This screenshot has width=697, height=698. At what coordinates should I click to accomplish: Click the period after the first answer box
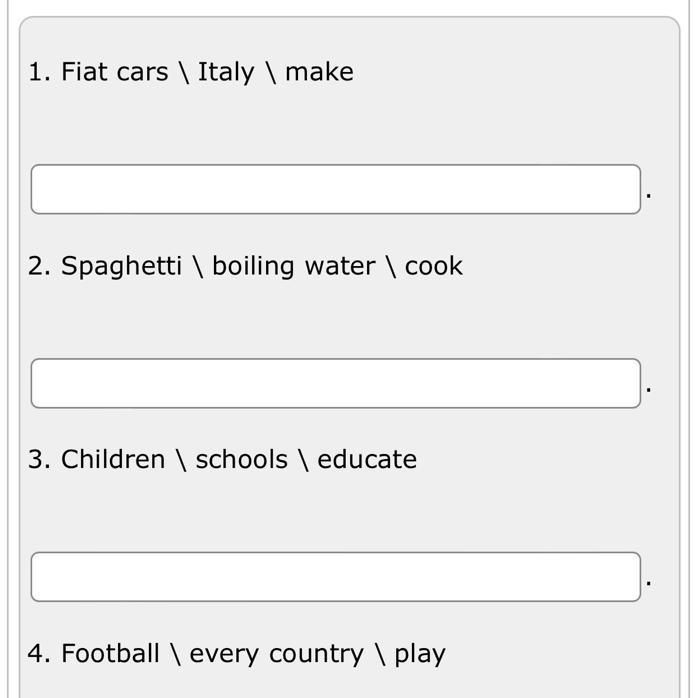(648, 196)
